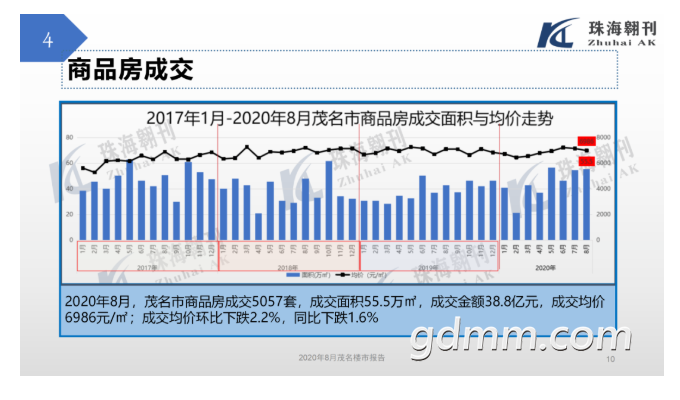Click the Zhuhai AK logo
The width and height of the screenshot is (680, 400).
(597, 33)
